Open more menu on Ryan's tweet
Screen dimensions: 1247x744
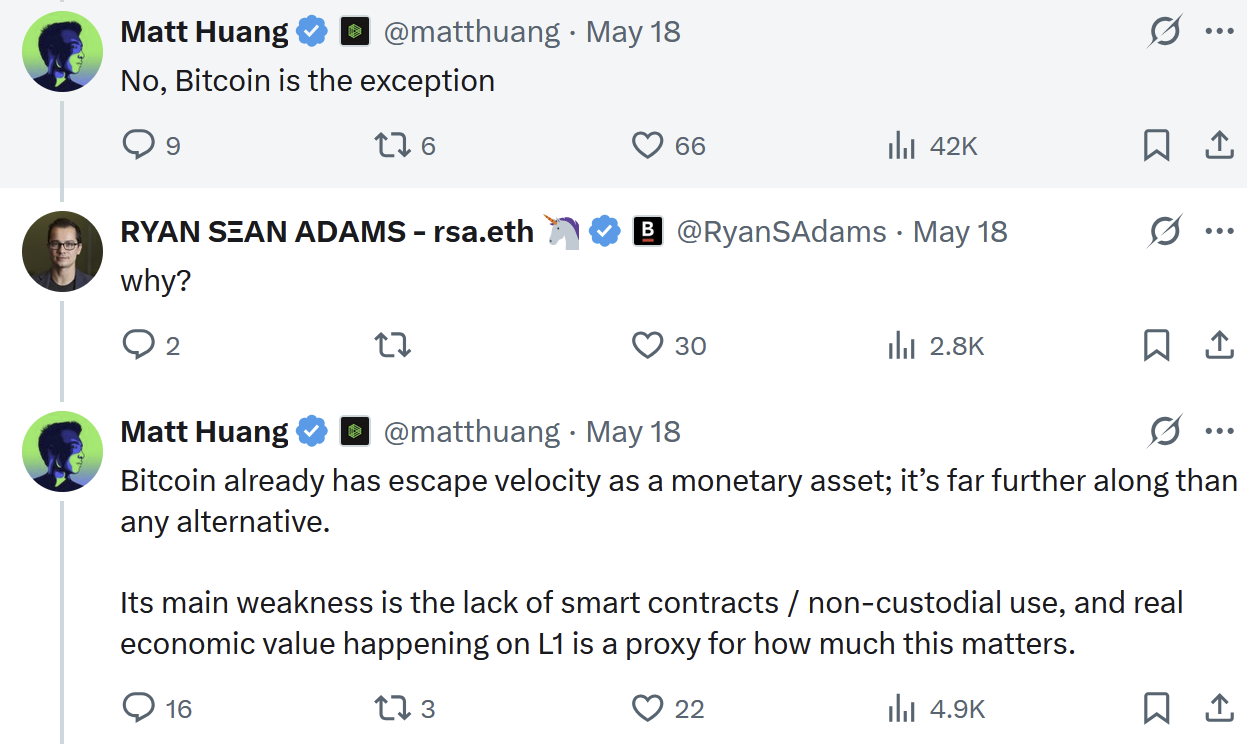pyautogui.click(x=1219, y=232)
